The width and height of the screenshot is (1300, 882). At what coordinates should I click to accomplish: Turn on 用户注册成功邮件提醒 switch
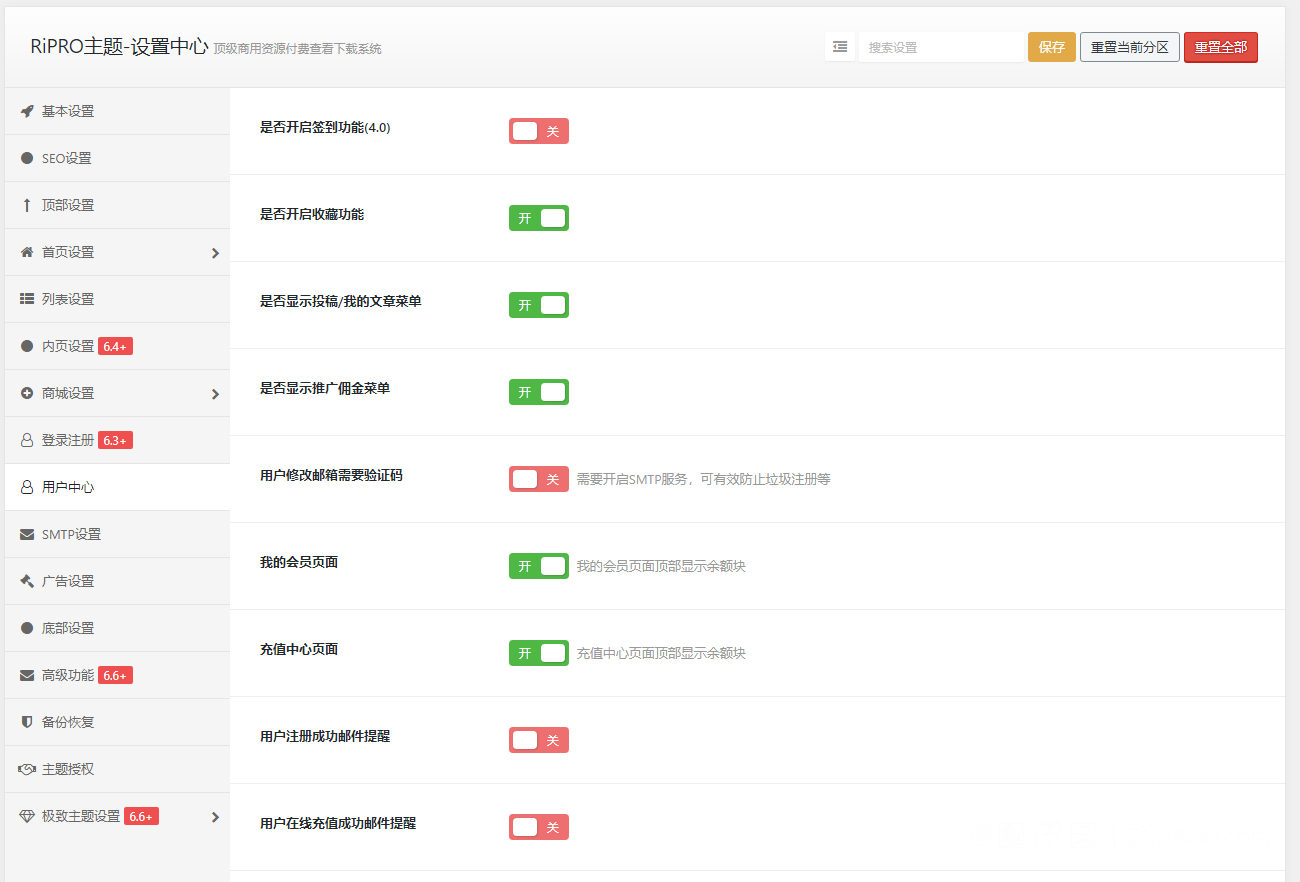(539, 740)
